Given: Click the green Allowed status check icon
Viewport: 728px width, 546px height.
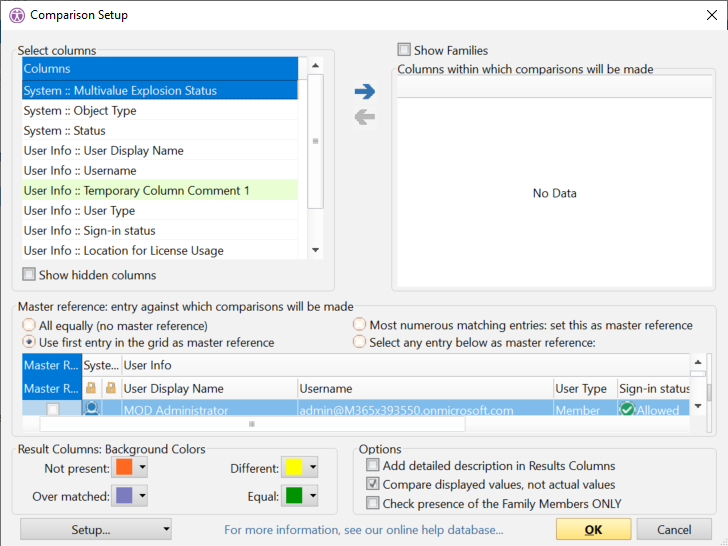Looking at the screenshot, I should tap(627, 409).
